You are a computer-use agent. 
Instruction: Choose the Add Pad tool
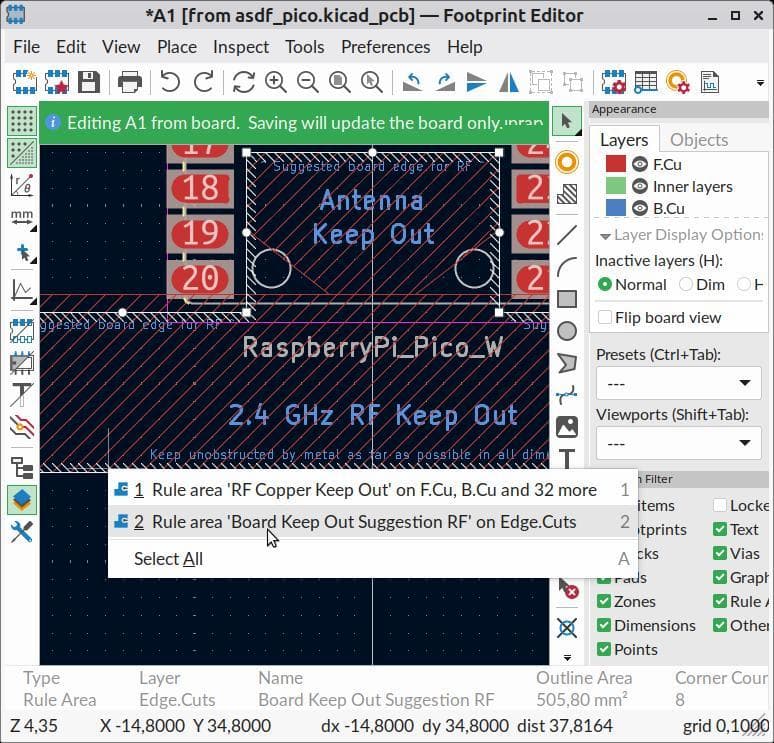[567, 162]
